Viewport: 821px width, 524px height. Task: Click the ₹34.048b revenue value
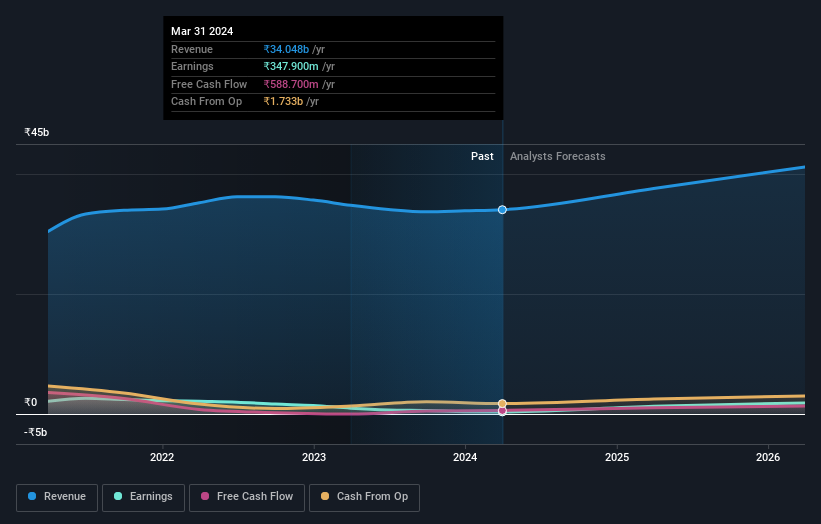pos(286,49)
